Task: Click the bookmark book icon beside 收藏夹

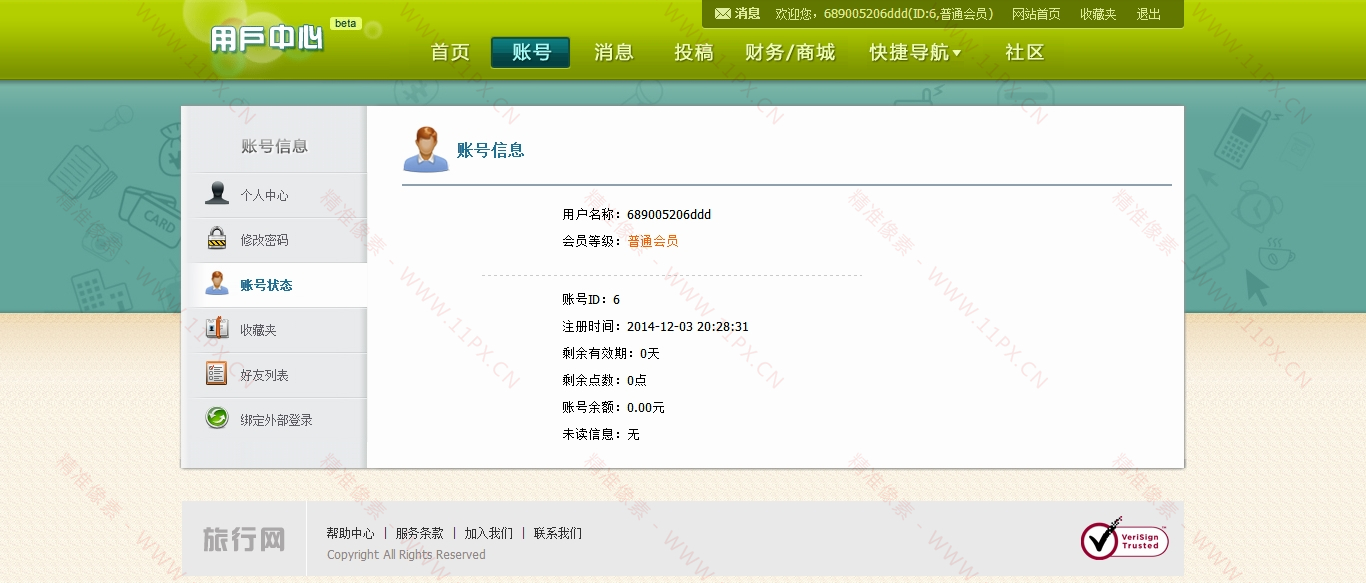Action: (x=217, y=329)
